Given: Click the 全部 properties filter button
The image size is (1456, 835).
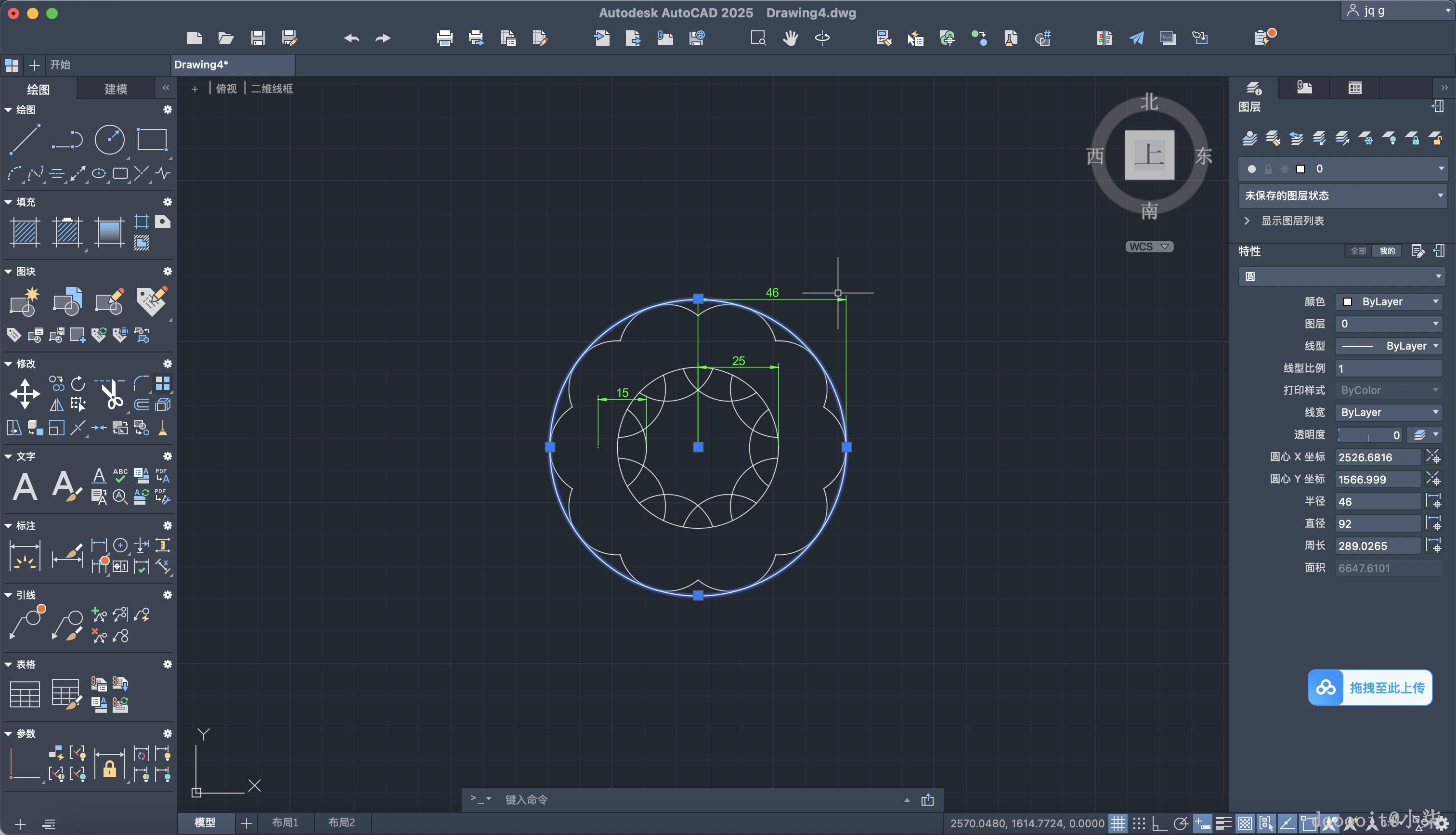Looking at the screenshot, I should (1357, 251).
